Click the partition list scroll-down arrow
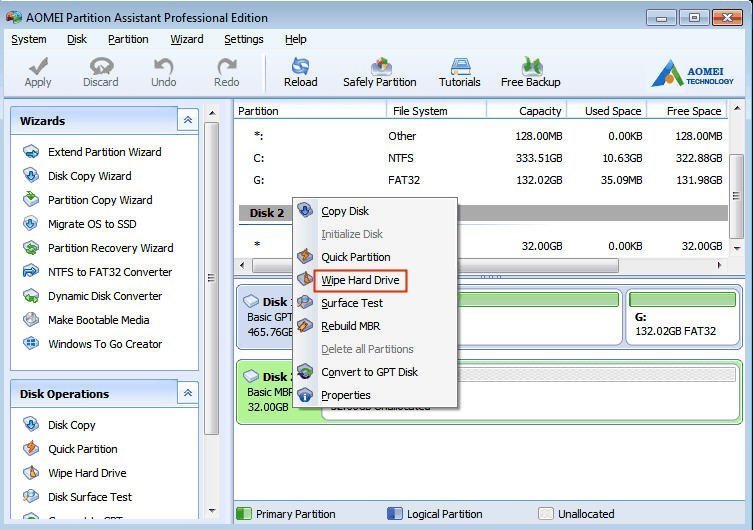The height and width of the screenshot is (530, 753). (x=737, y=248)
